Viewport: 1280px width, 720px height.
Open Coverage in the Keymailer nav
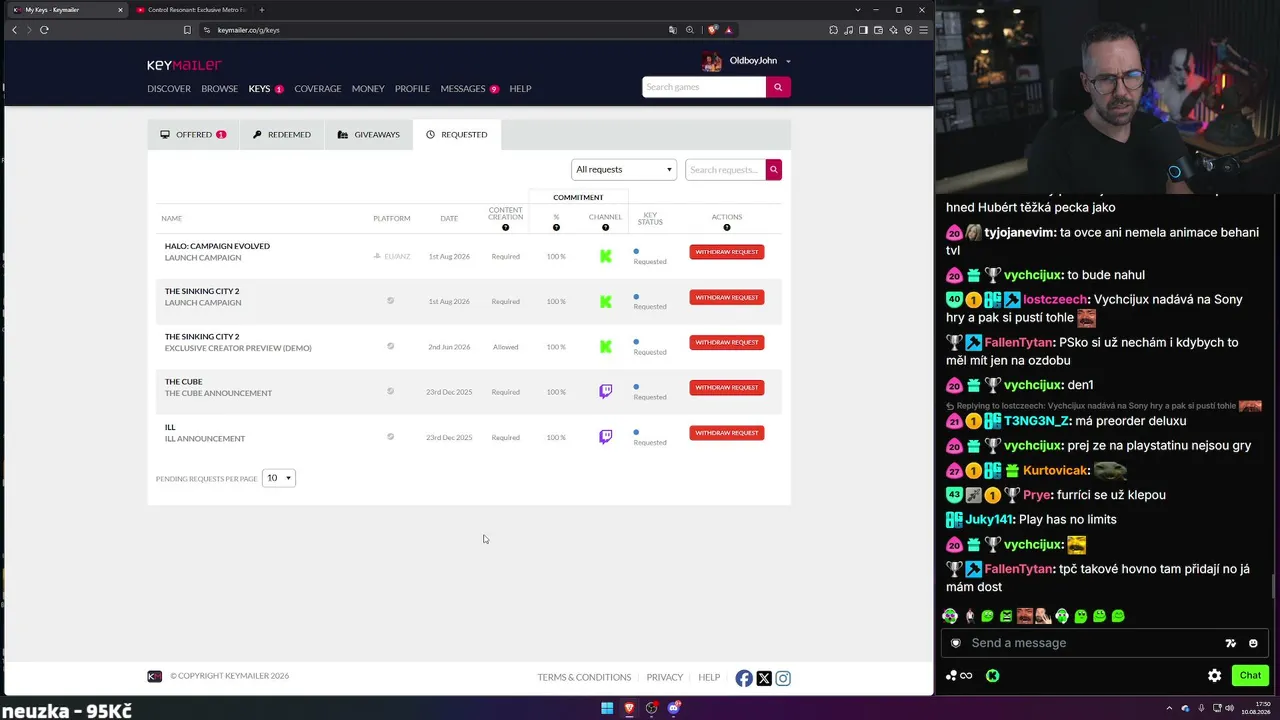pyautogui.click(x=318, y=89)
